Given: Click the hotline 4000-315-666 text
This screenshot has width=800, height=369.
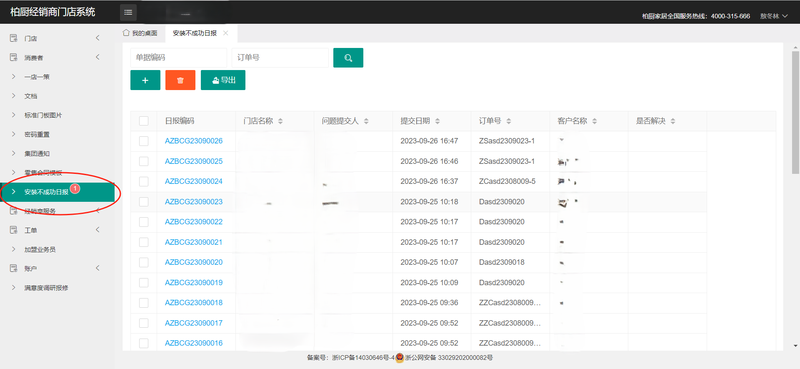Looking at the screenshot, I should tap(731, 16).
